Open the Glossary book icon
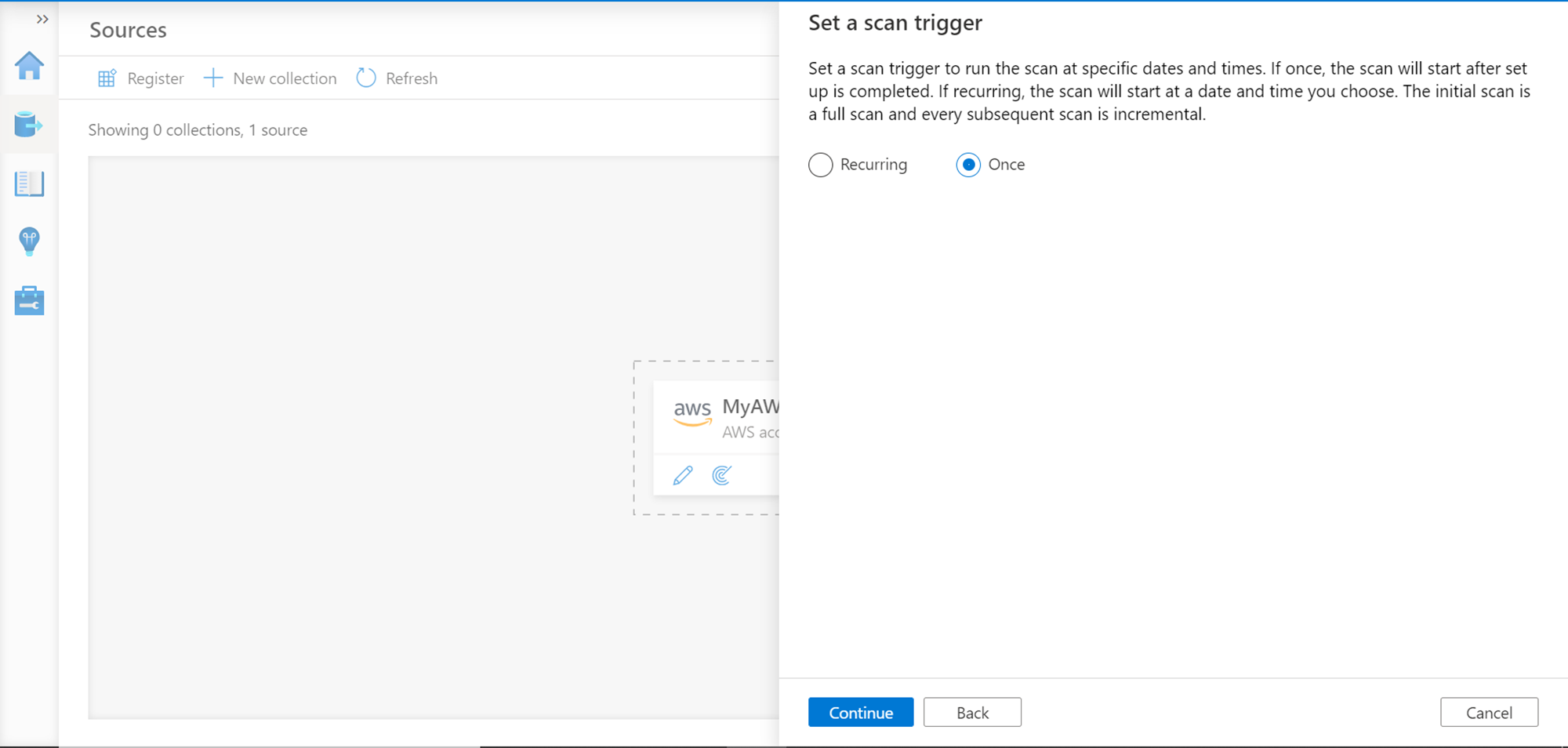This screenshot has width=1568, height=748. (29, 183)
